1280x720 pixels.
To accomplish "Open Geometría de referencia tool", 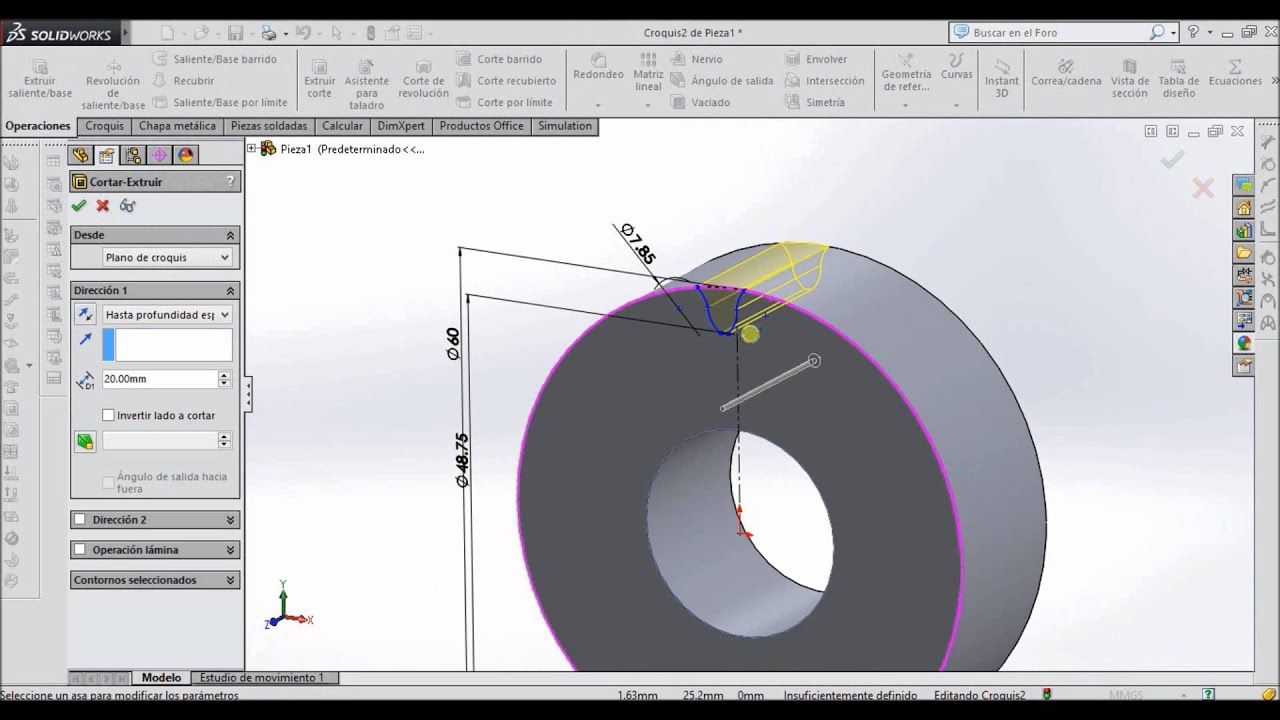I will pyautogui.click(x=906, y=73).
